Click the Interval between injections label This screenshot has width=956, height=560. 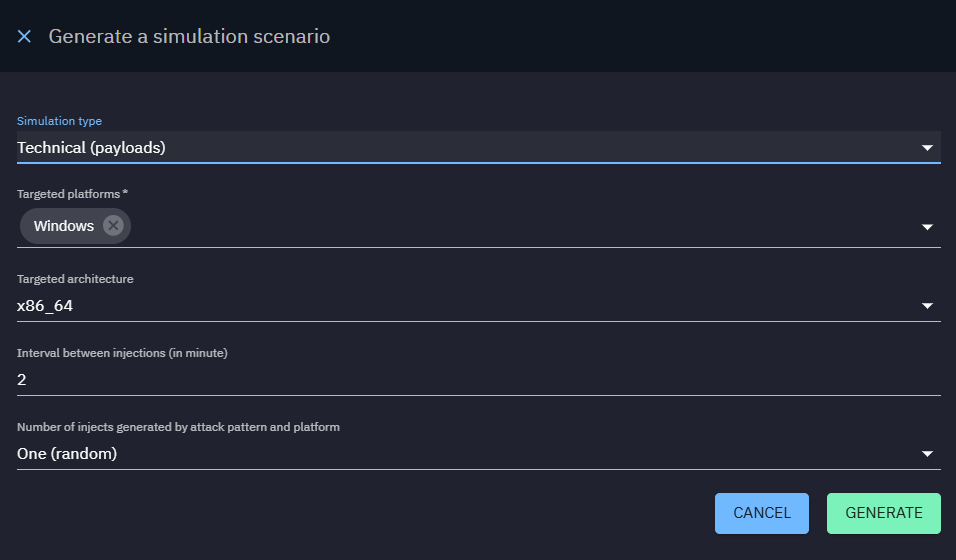point(122,353)
